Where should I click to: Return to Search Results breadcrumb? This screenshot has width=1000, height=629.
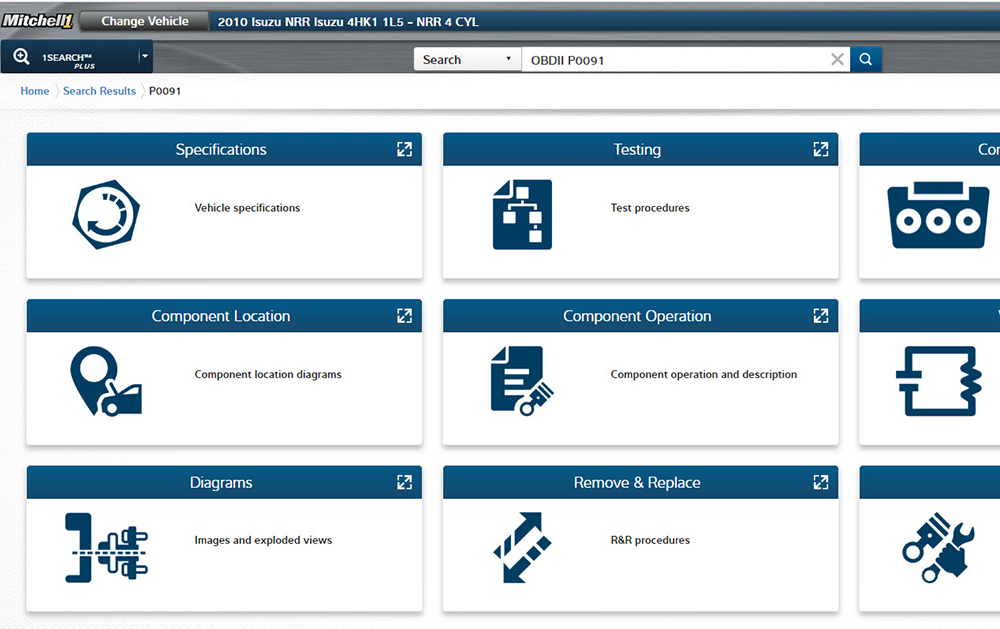tap(99, 91)
